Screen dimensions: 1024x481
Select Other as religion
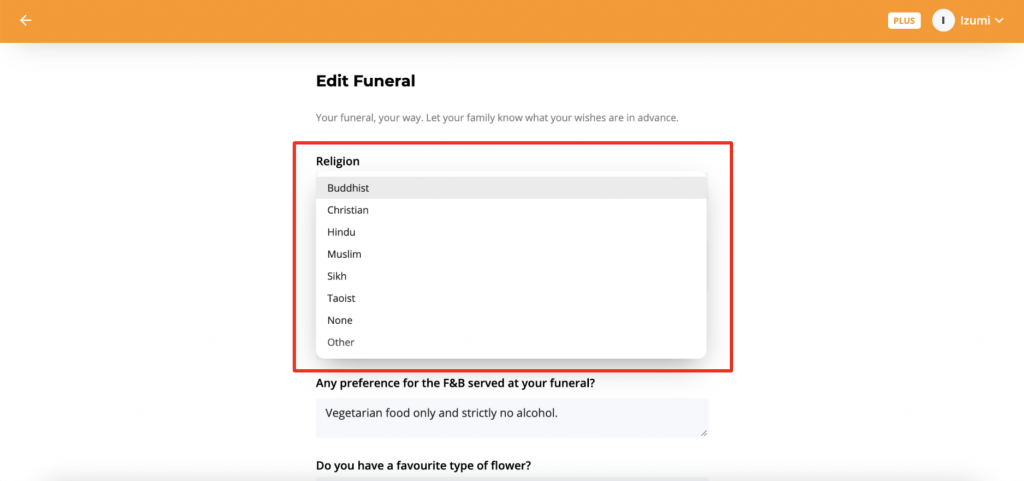click(x=511, y=343)
